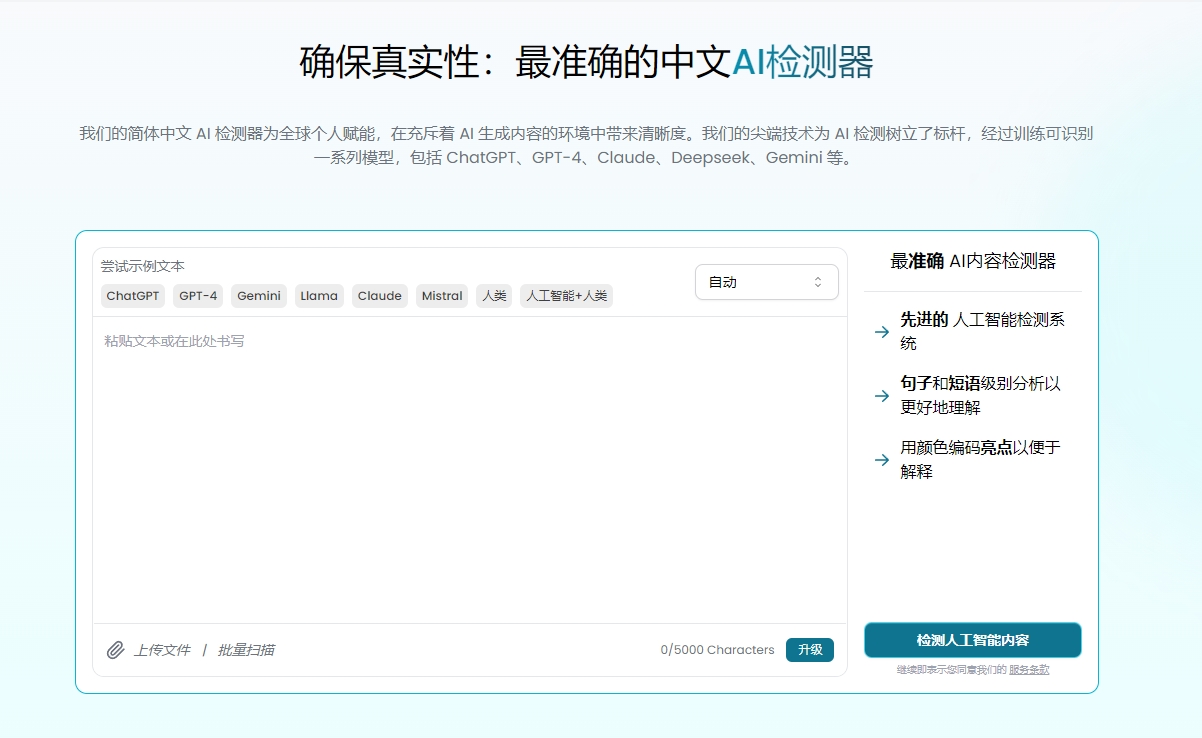Open the 批量扫描 batch scan option
This screenshot has width=1202, height=738.
pyautogui.click(x=246, y=650)
